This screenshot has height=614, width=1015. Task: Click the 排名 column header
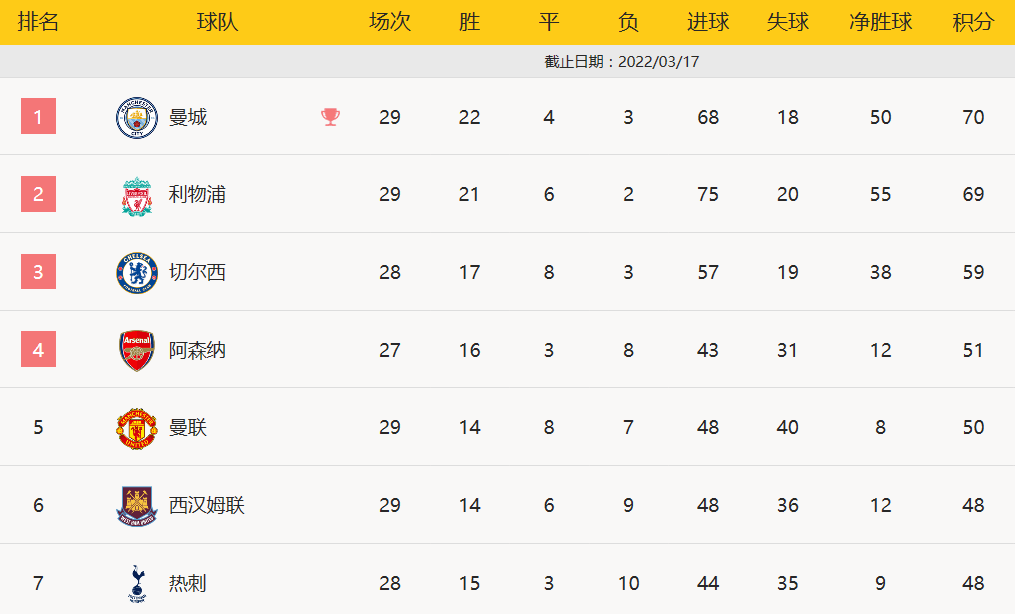click(38, 22)
